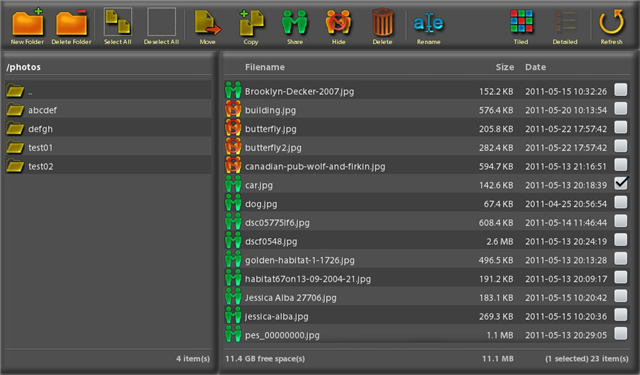Click the folder icon for test02
This screenshot has height=375, width=640.
[x=15, y=166]
